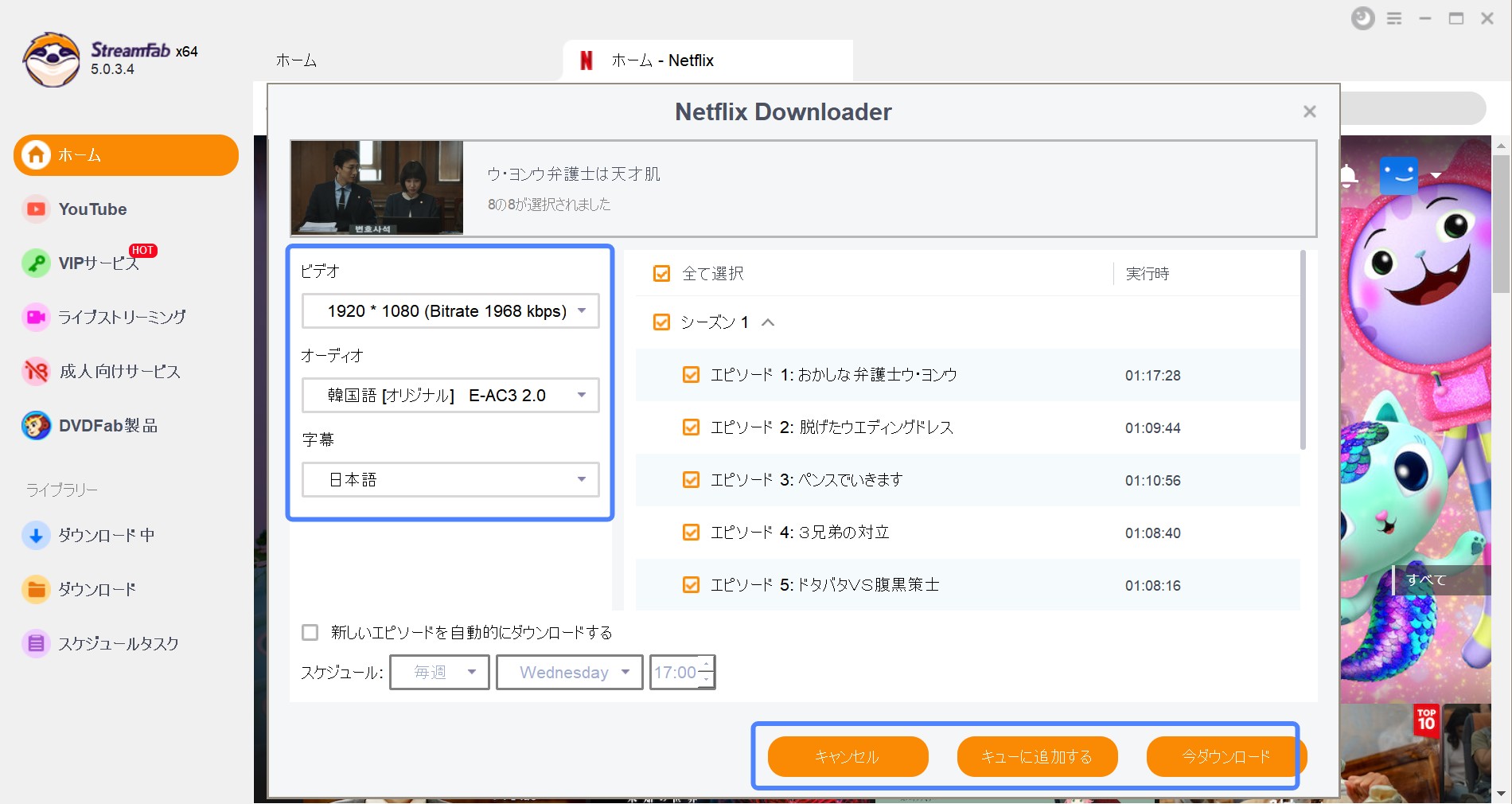Image resolution: width=1512 pixels, height=804 pixels.
Task: Open scheduled tasks in the sidebar
Action: tap(118, 643)
